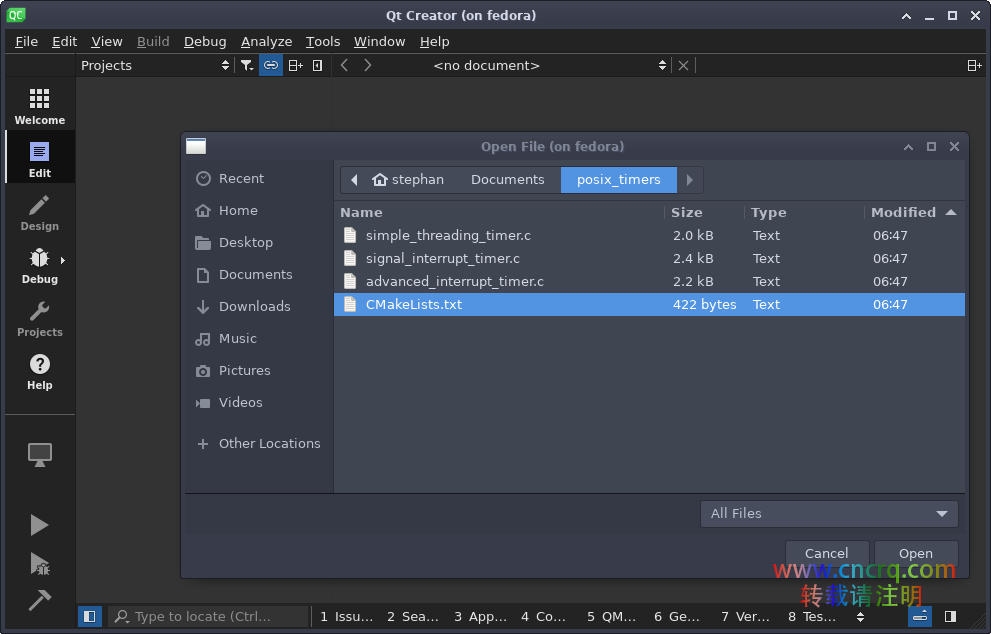Select signal_interrupt_timer.c file
The height and width of the screenshot is (634, 991).
649,259
